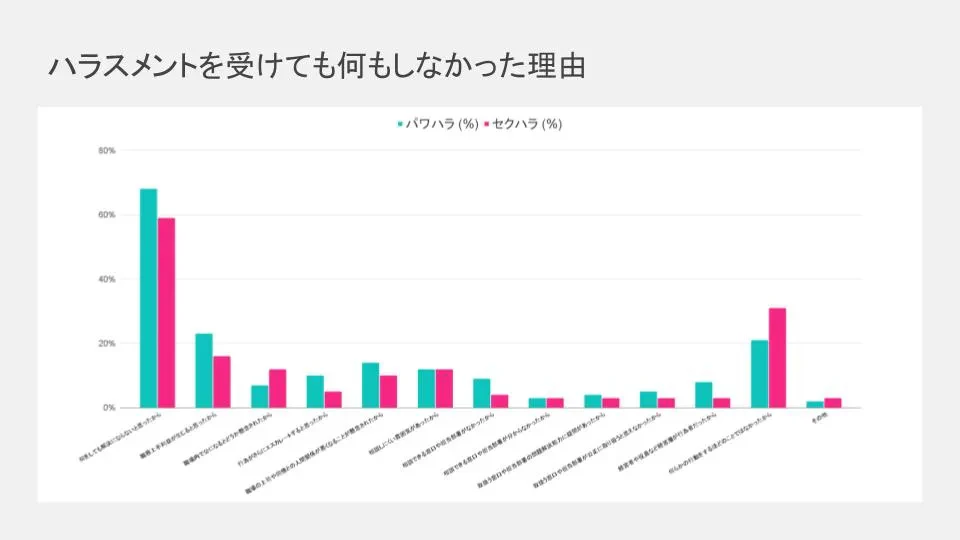Image resolution: width=960 pixels, height=540 pixels.
Task: Select the pink bar above the その他 label
Action: [x=833, y=403]
